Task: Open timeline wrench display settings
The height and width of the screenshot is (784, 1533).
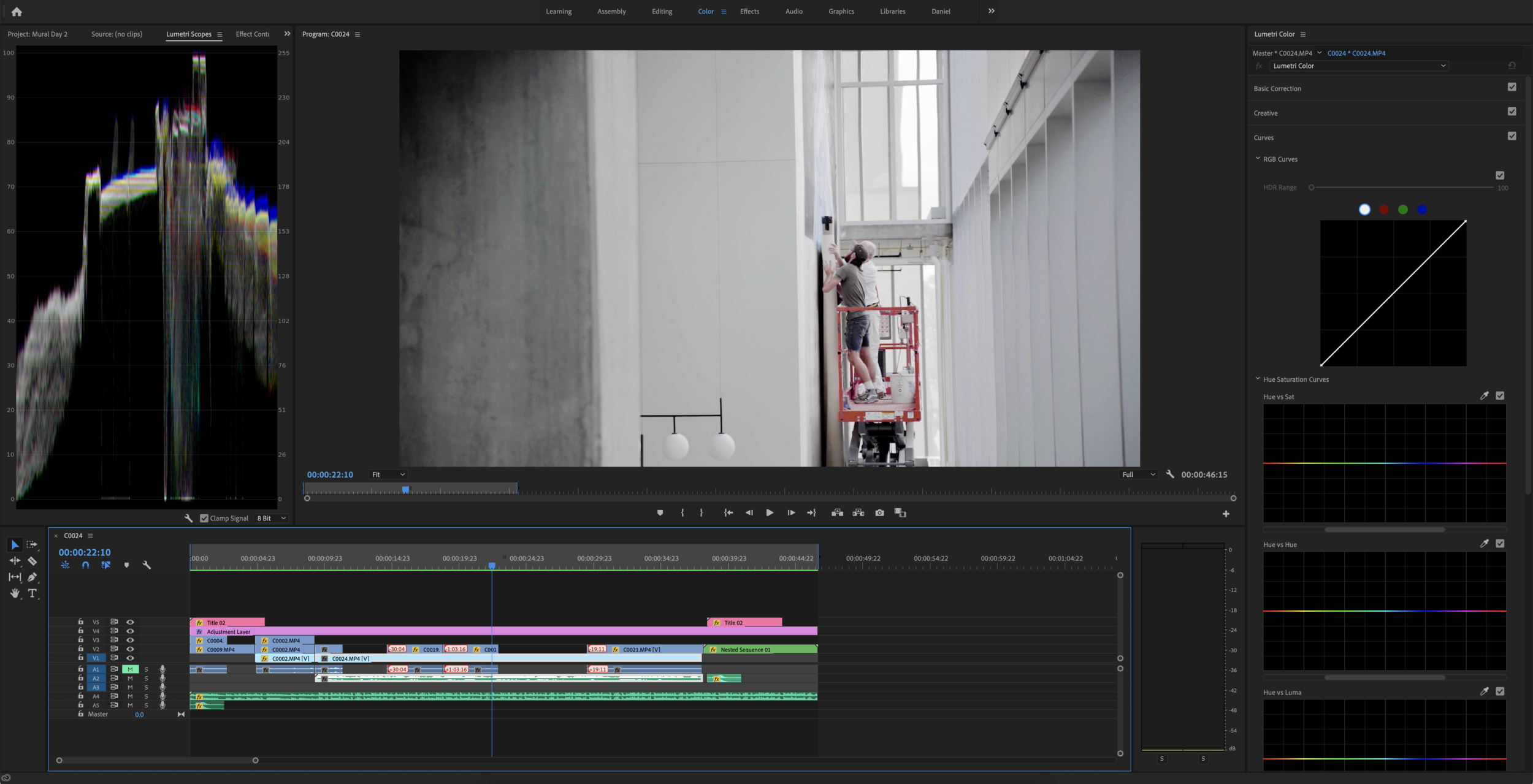Action: point(147,565)
